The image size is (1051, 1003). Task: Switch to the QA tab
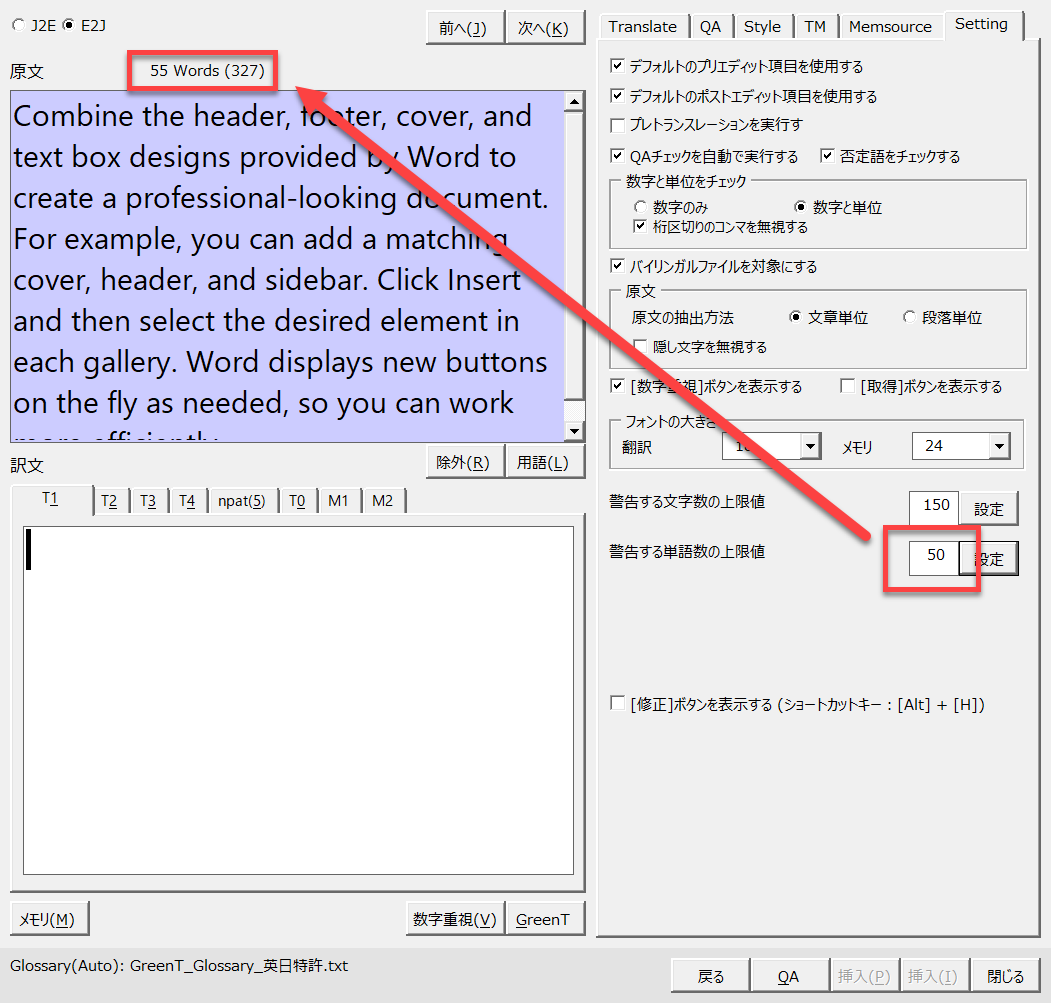tap(710, 27)
